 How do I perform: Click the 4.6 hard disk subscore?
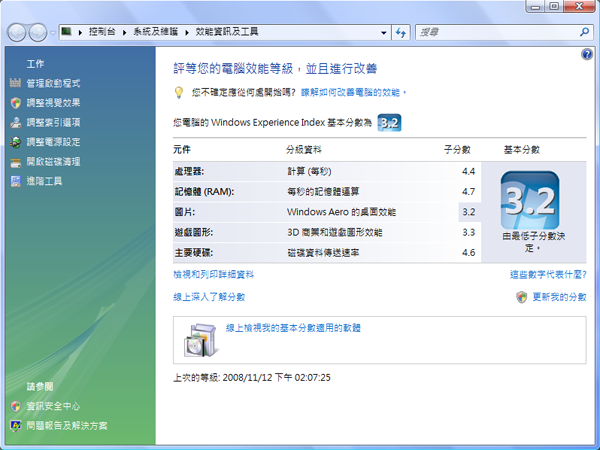pyautogui.click(x=468, y=253)
